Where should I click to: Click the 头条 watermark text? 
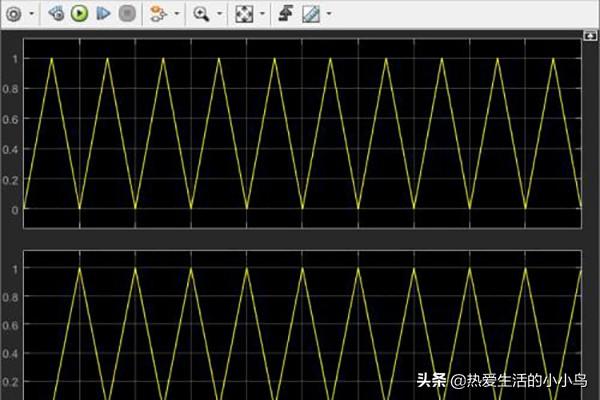click(x=431, y=380)
